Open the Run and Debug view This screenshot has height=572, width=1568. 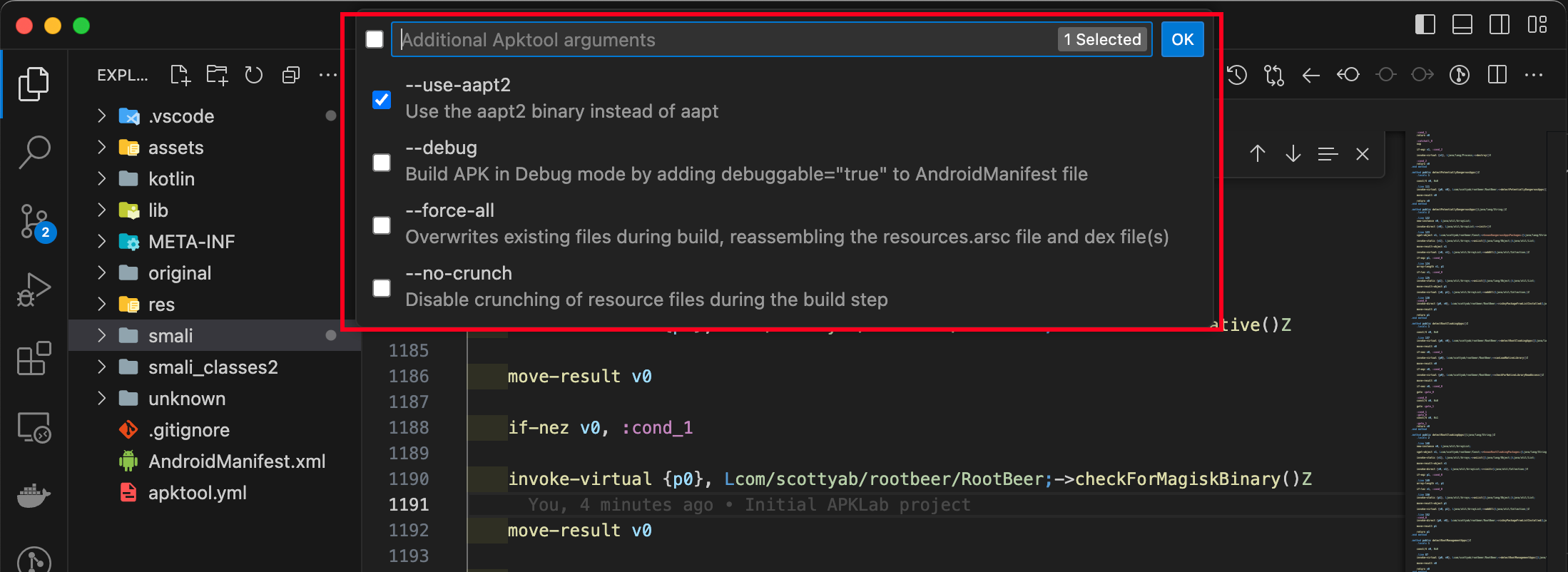pos(34,290)
